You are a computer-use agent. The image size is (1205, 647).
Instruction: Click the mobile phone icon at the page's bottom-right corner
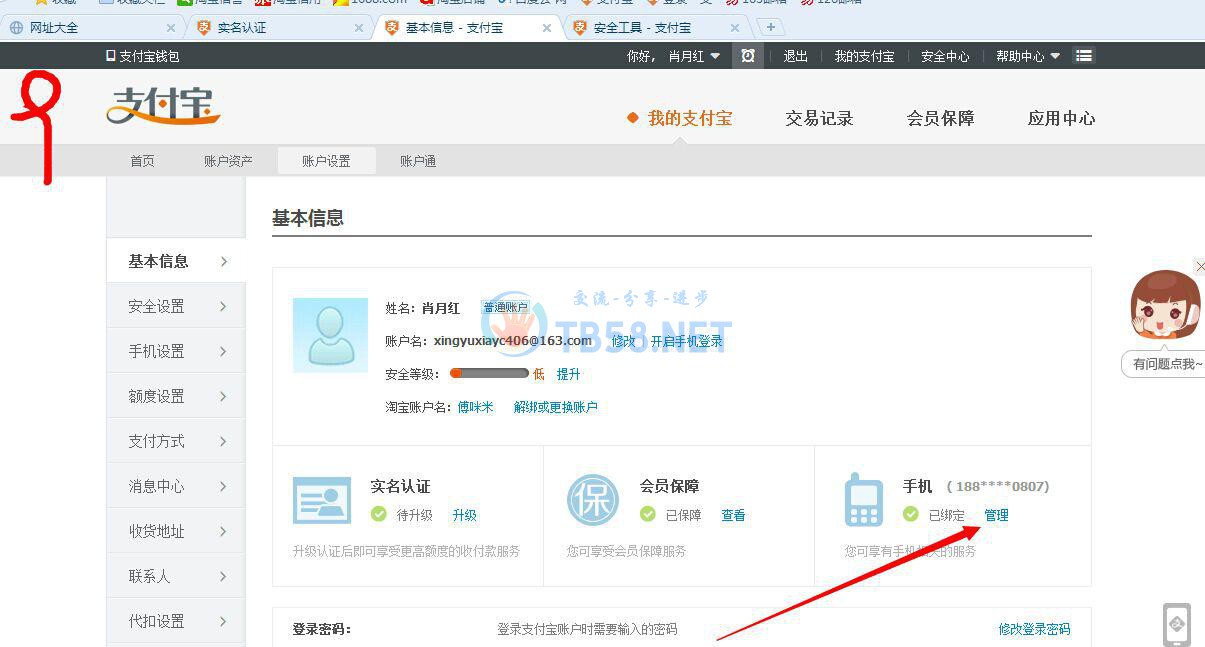(1177, 624)
